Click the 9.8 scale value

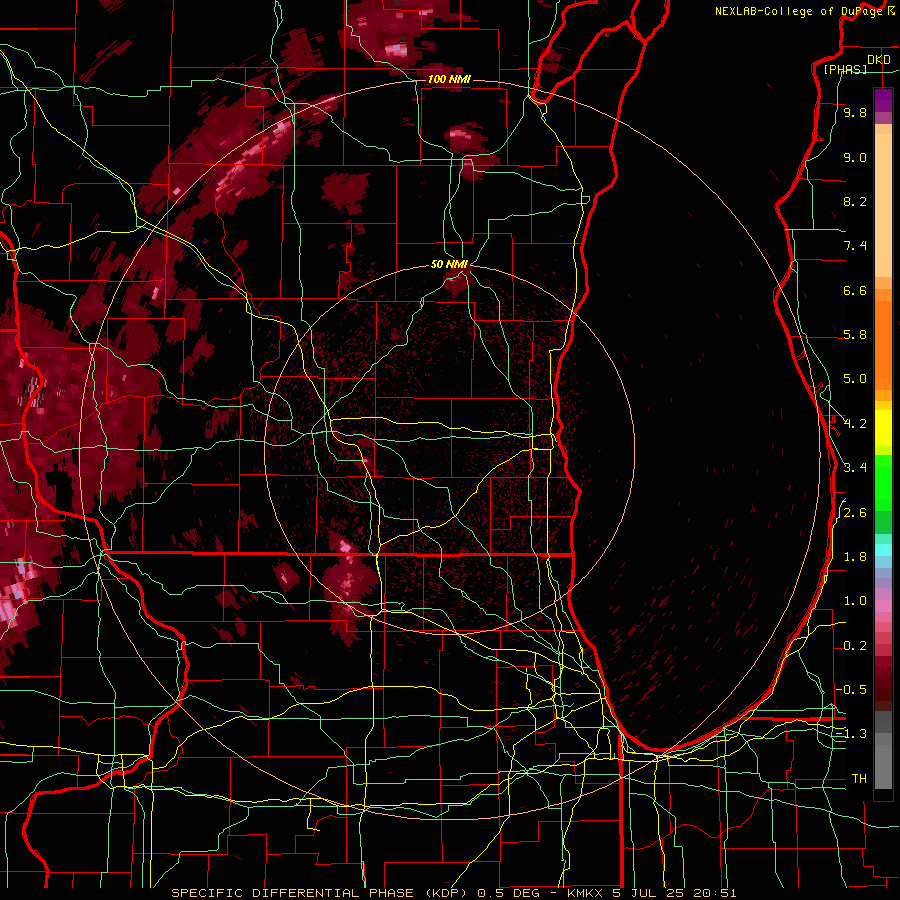[x=855, y=112]
